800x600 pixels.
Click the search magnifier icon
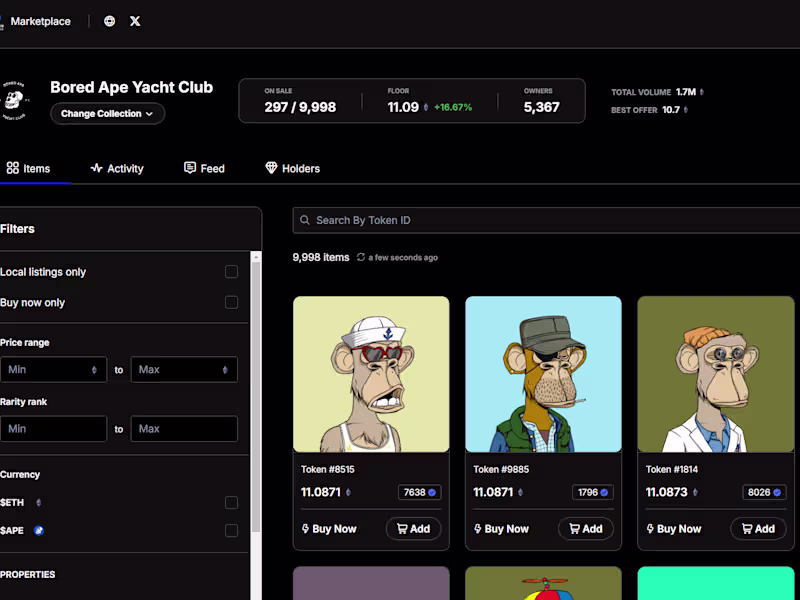(x=305, y=220)
